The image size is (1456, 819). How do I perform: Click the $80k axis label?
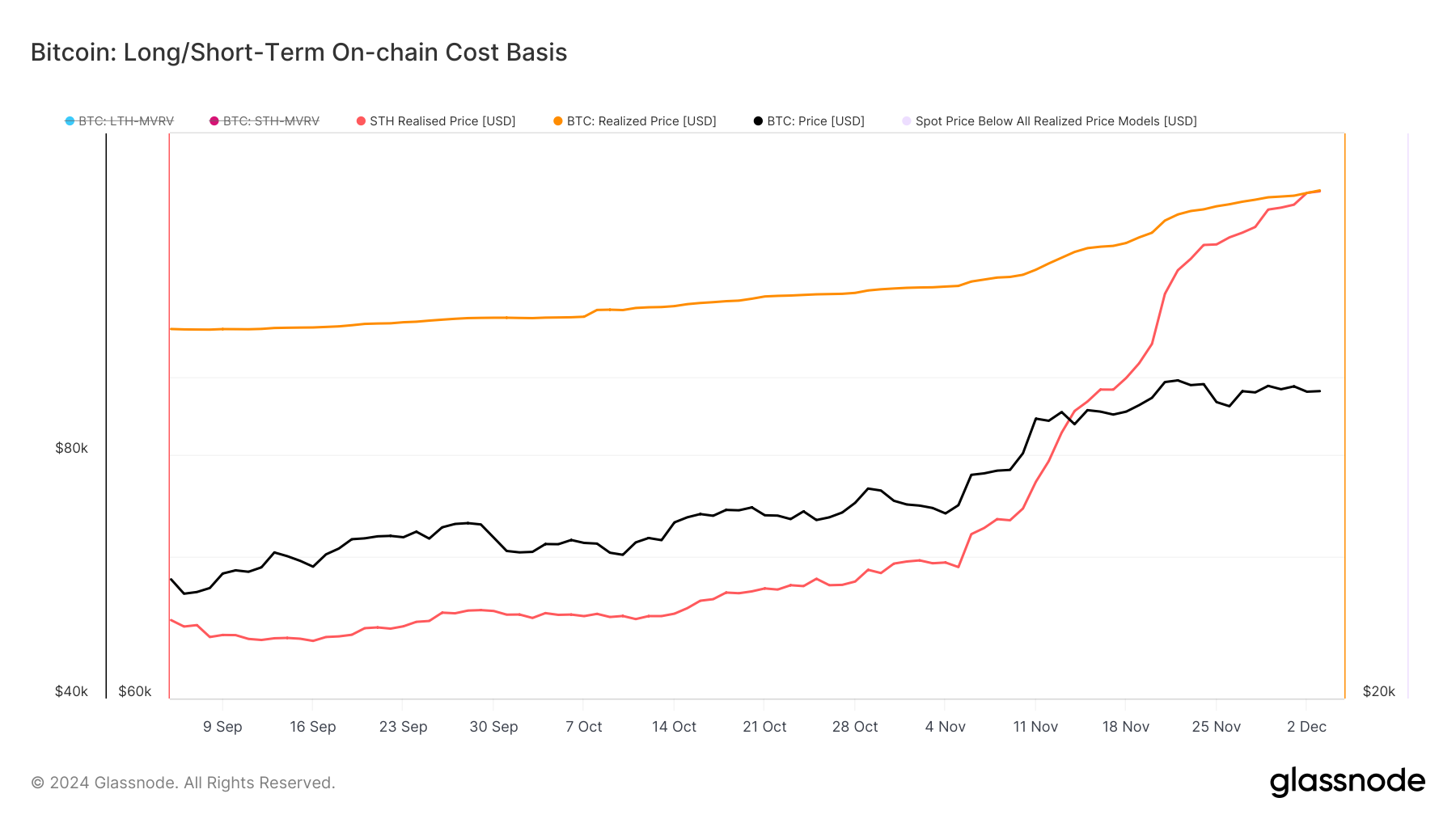(x=71, y=448)
